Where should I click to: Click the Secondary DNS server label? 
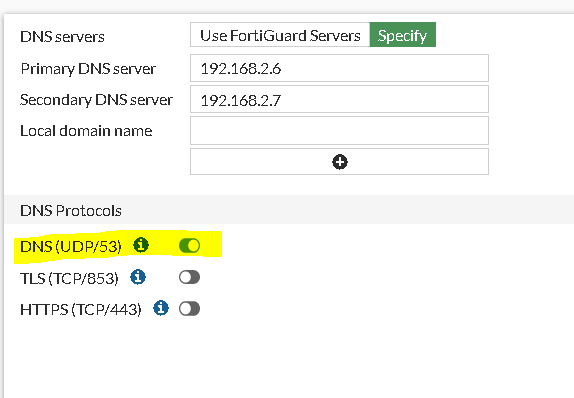click(96, 100)
